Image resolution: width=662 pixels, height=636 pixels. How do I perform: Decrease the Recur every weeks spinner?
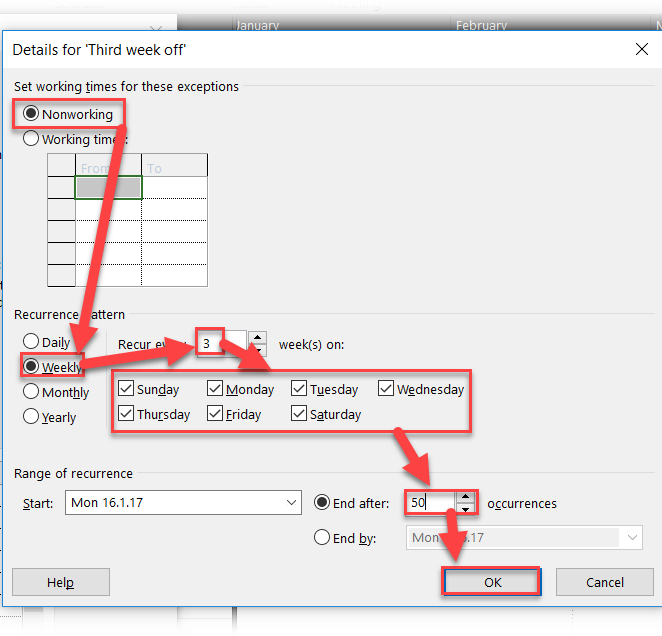(258, 349)
